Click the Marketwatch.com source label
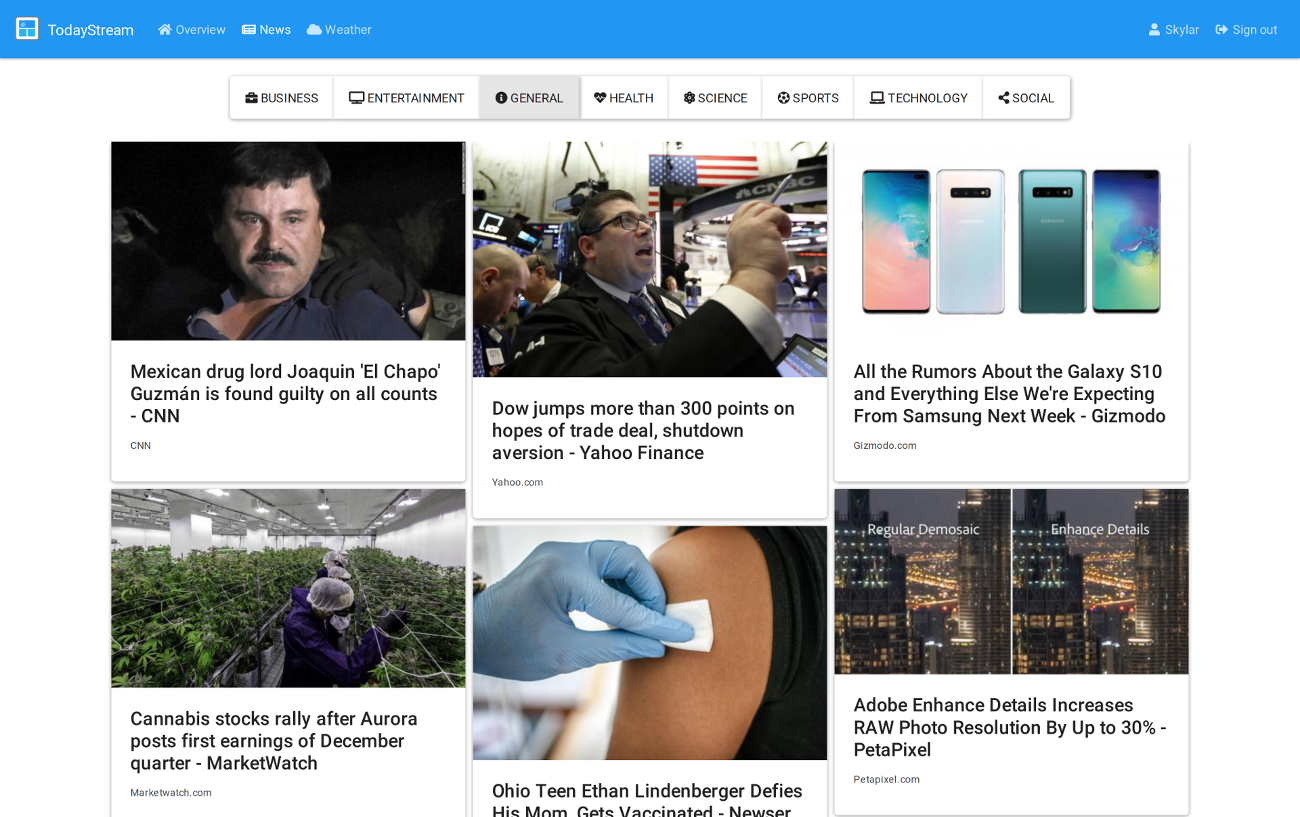This screenshot has height=817, width=1300. pyautogui.click(x=171, y=793)
